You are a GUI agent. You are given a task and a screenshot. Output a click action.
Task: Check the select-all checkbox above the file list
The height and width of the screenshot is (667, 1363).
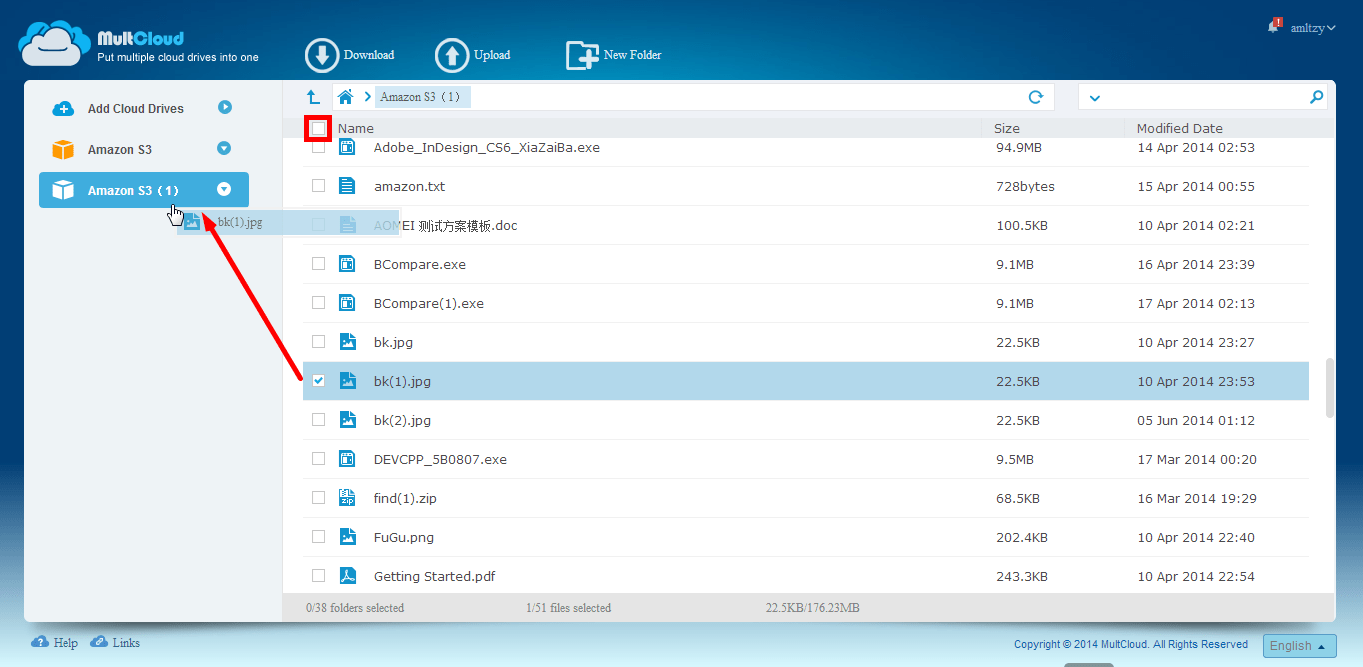coord(317,128)
